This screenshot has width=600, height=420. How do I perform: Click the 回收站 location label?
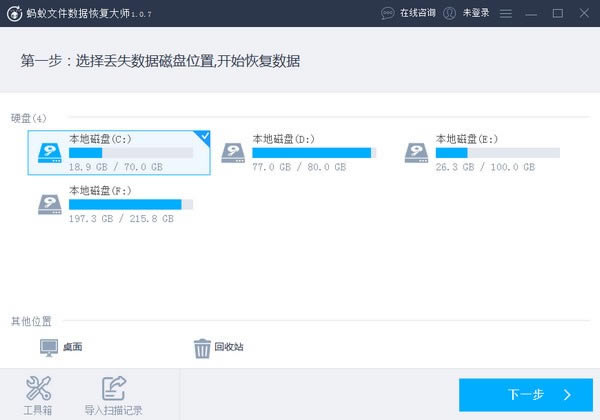tap(229, 347)
